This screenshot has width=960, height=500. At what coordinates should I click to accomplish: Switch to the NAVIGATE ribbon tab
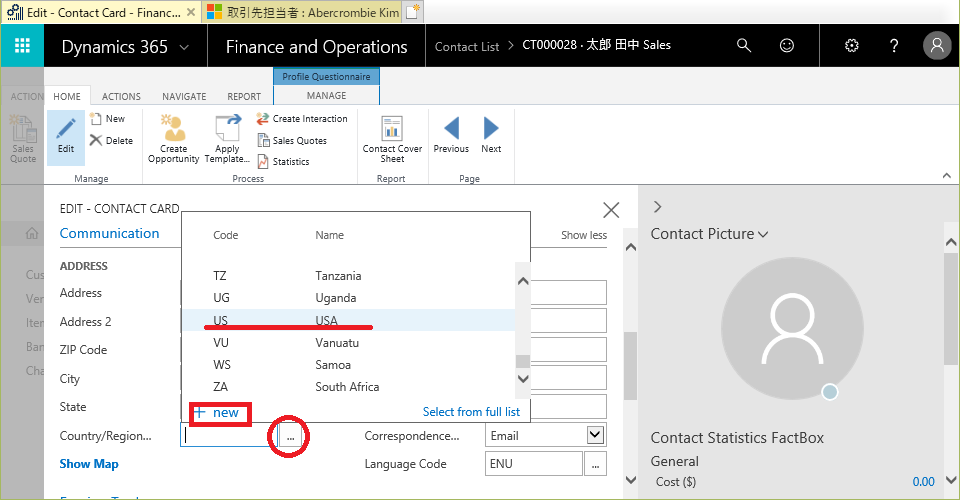click(x=184, y=96)
